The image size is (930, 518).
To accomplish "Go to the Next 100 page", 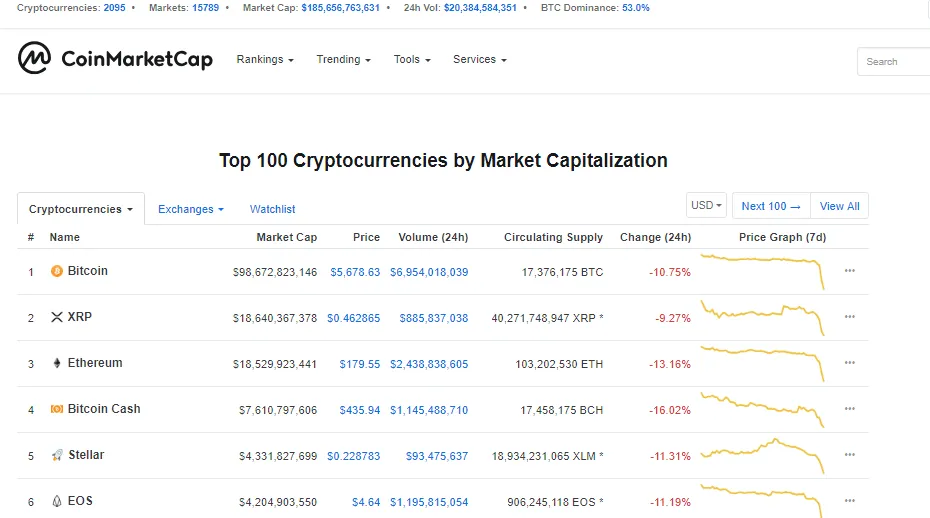I will [771, 206].
